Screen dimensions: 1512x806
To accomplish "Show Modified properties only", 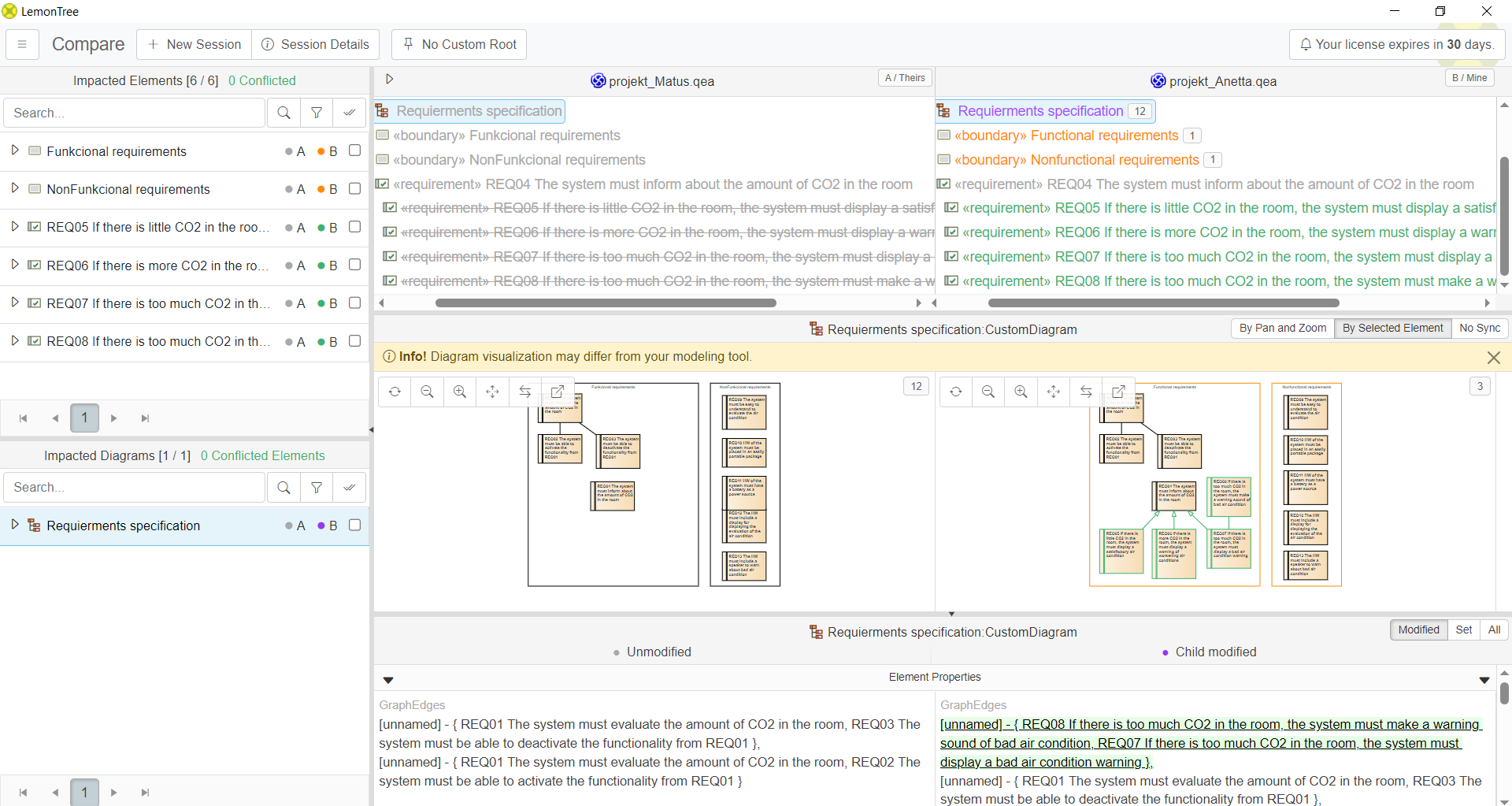I will click(1418, 630).
